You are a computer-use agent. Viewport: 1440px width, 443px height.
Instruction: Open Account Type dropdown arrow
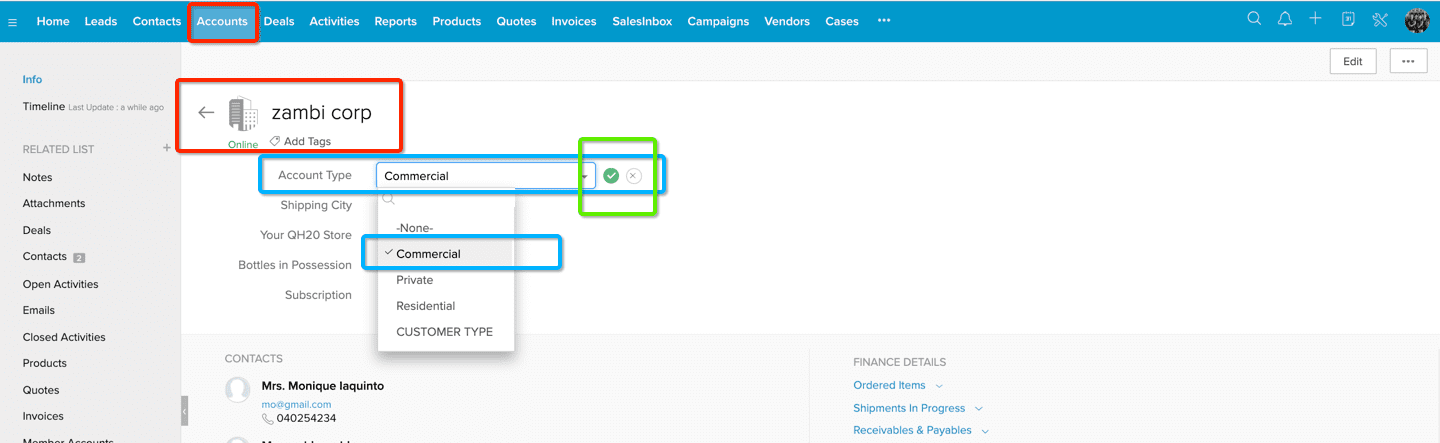click(x=585, y=176)
